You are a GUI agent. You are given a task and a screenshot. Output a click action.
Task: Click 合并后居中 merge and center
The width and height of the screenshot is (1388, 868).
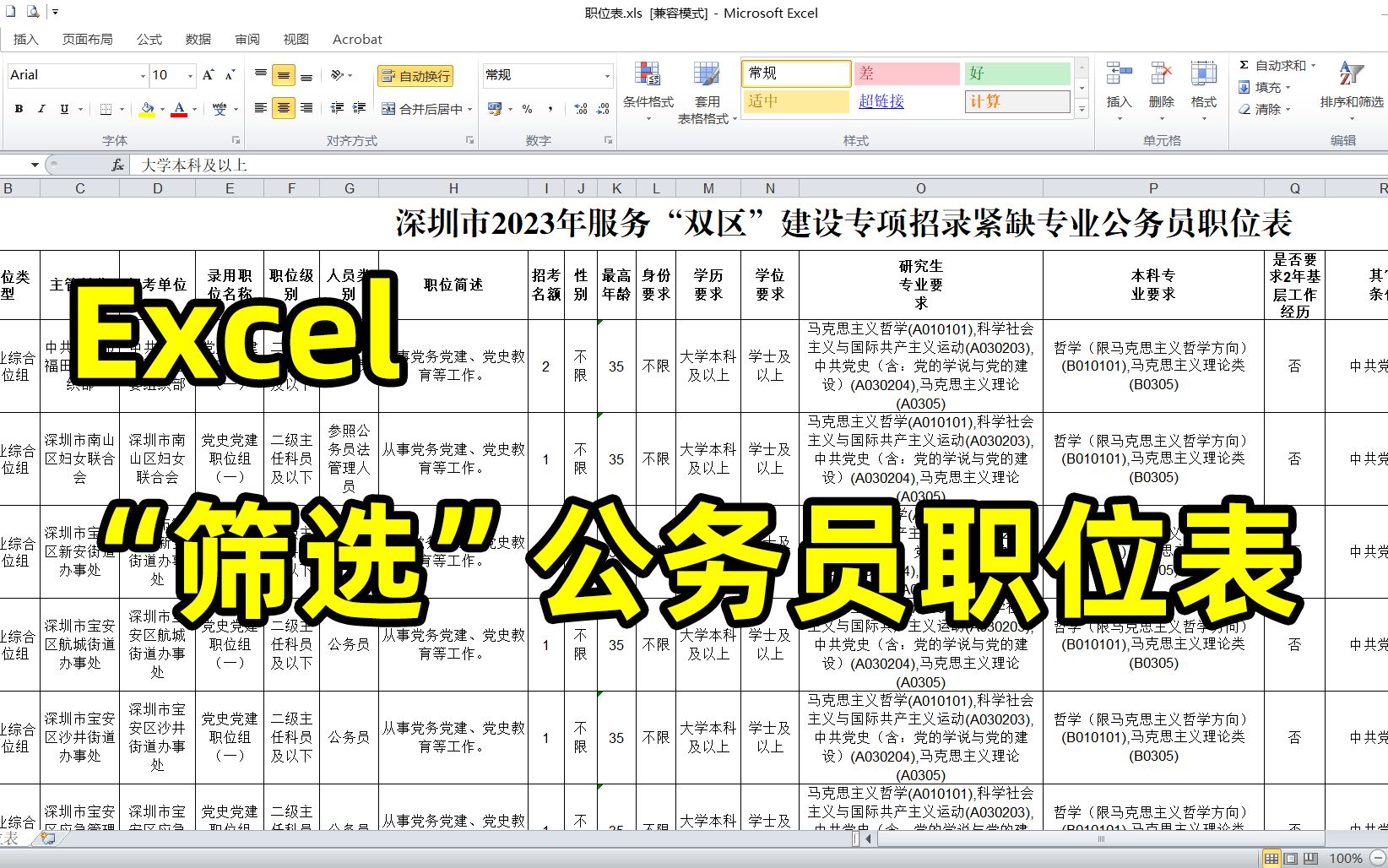tap(421, 109)
